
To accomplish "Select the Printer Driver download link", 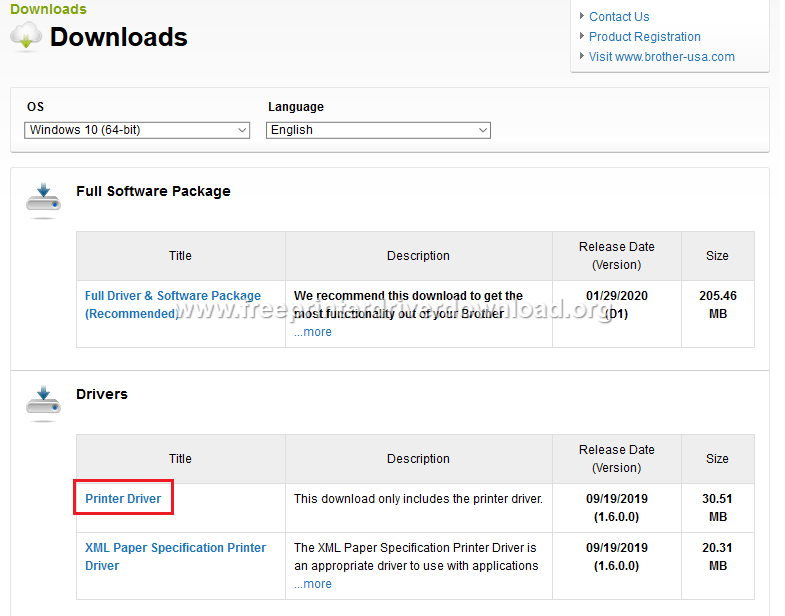I will 123,498.
